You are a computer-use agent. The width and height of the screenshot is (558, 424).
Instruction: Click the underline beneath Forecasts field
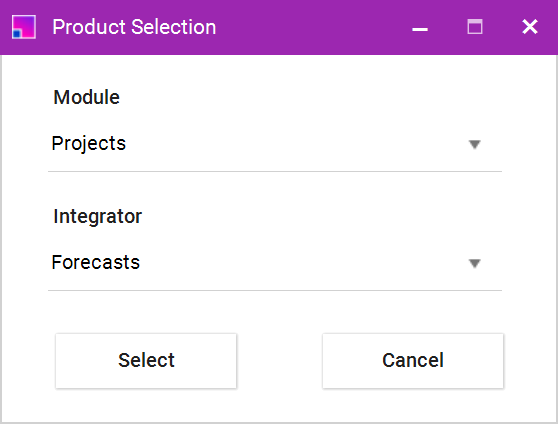pos(275,290)
